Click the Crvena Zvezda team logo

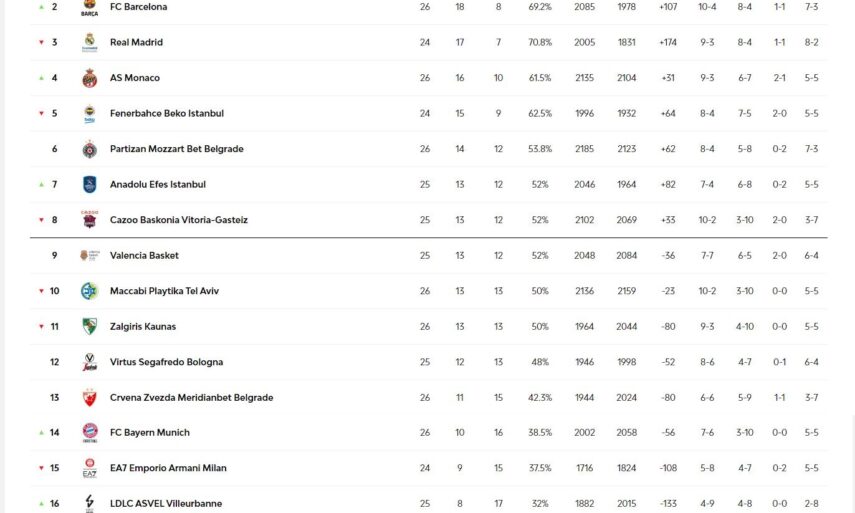click(x=89, y=398)
